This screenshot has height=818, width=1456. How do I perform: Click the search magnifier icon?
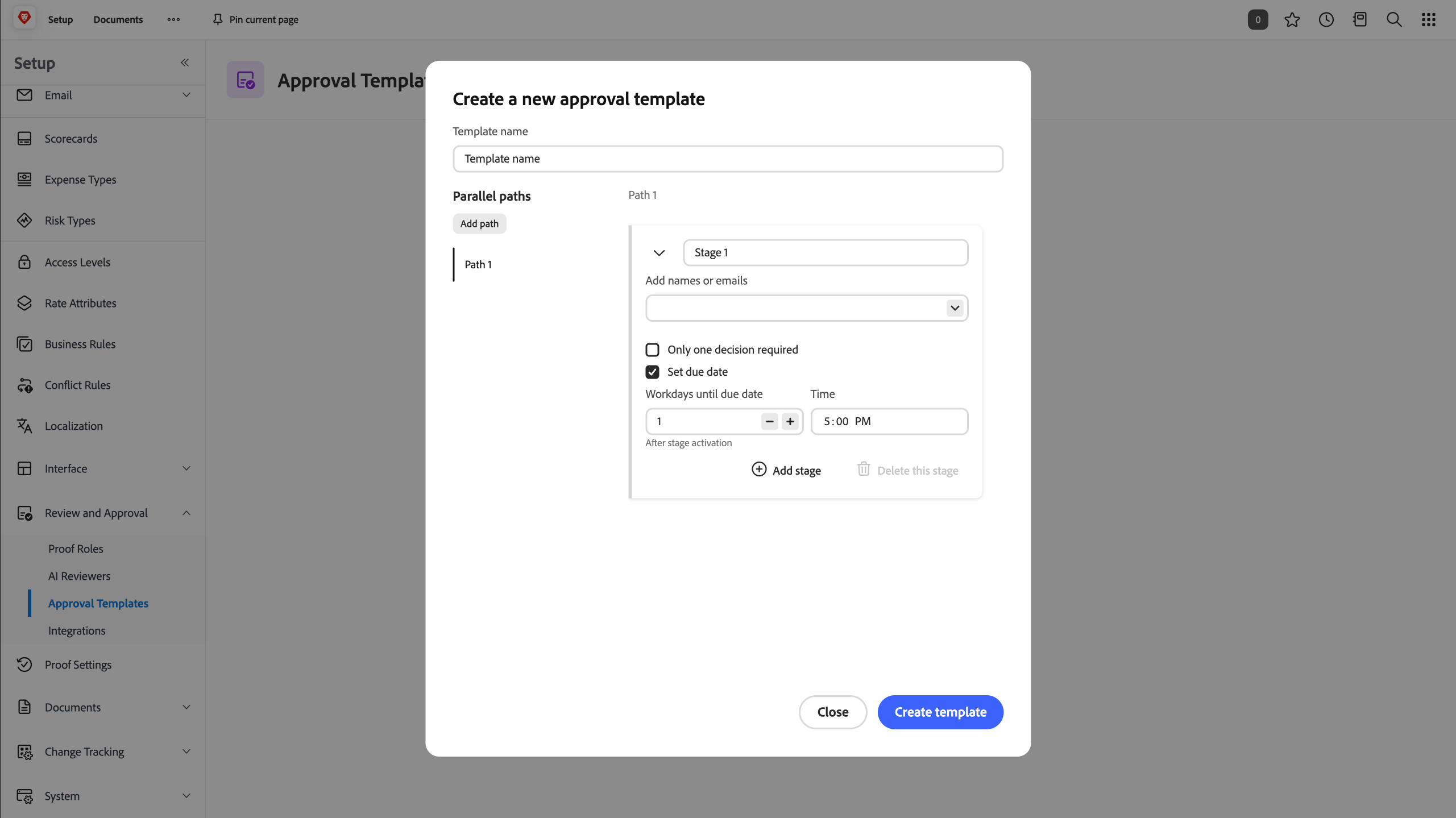[1394, 20]
